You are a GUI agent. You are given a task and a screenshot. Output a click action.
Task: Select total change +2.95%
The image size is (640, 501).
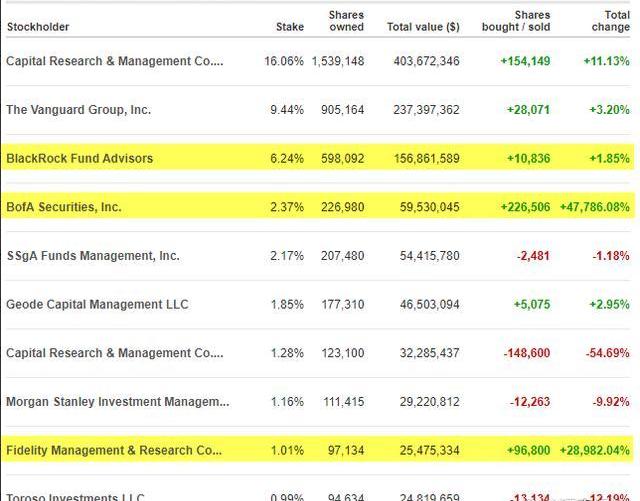pos(609,304)
